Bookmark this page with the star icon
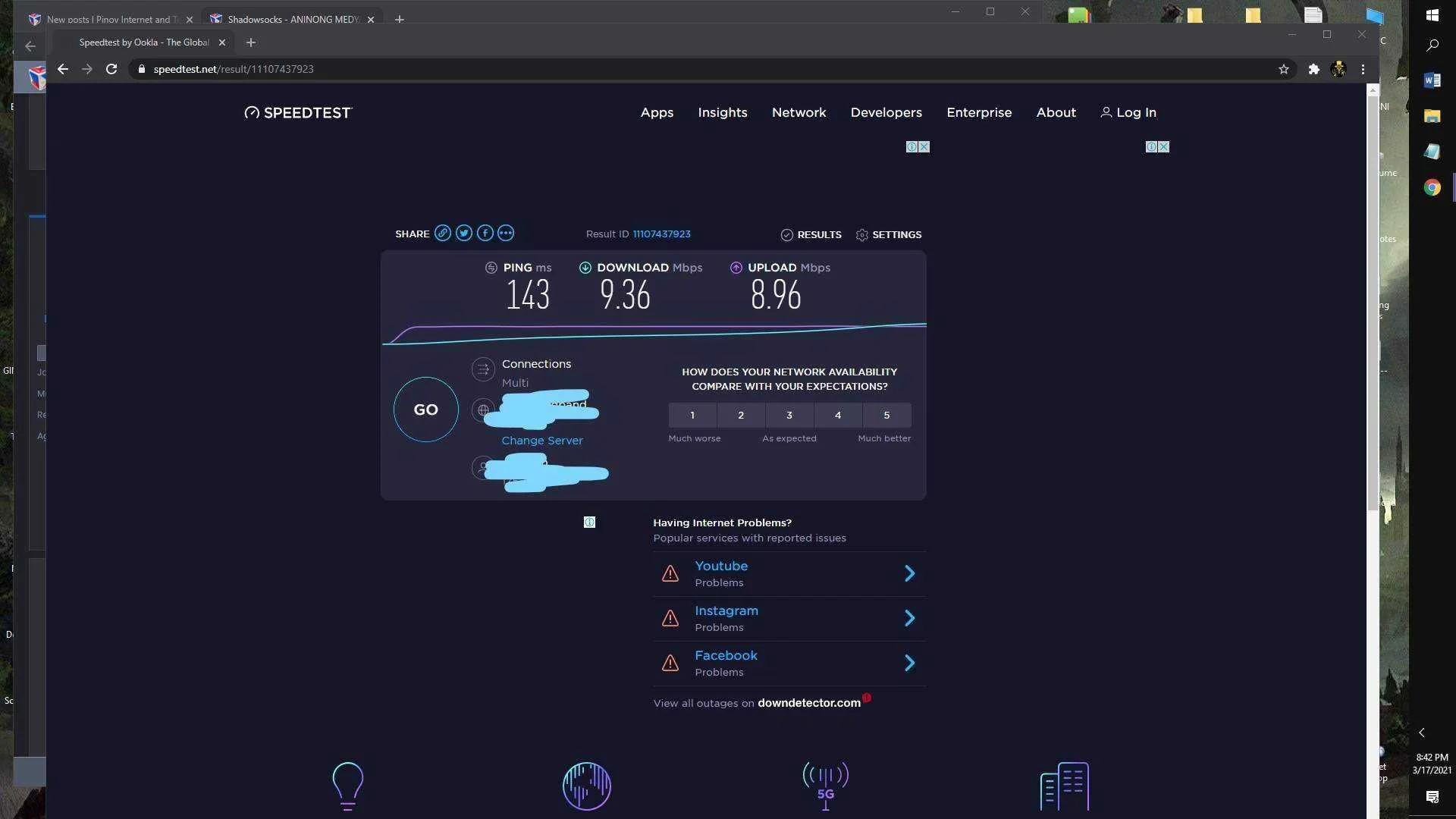The image size is (1456, 819). 1284,69
